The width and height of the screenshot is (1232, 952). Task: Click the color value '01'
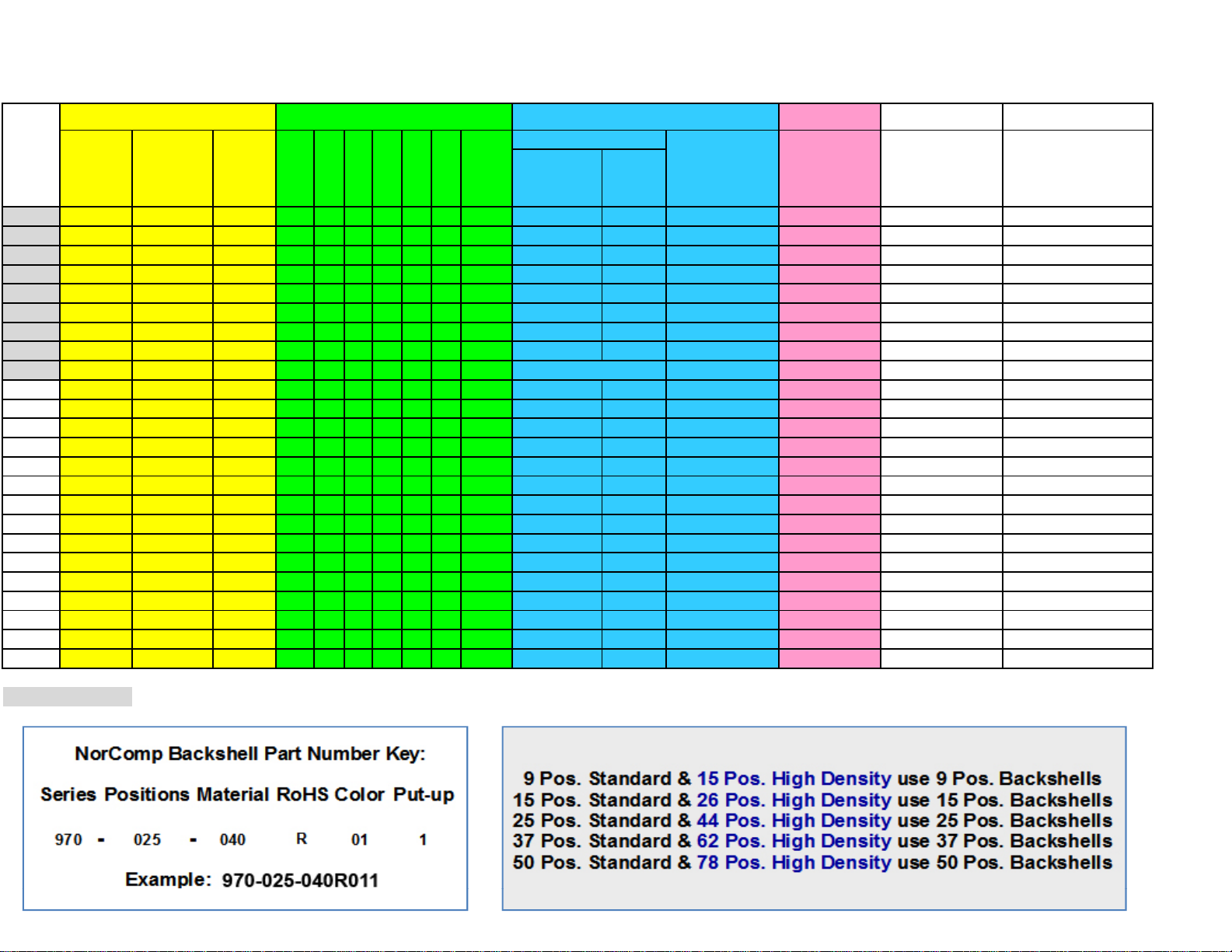tap(359, 839)
